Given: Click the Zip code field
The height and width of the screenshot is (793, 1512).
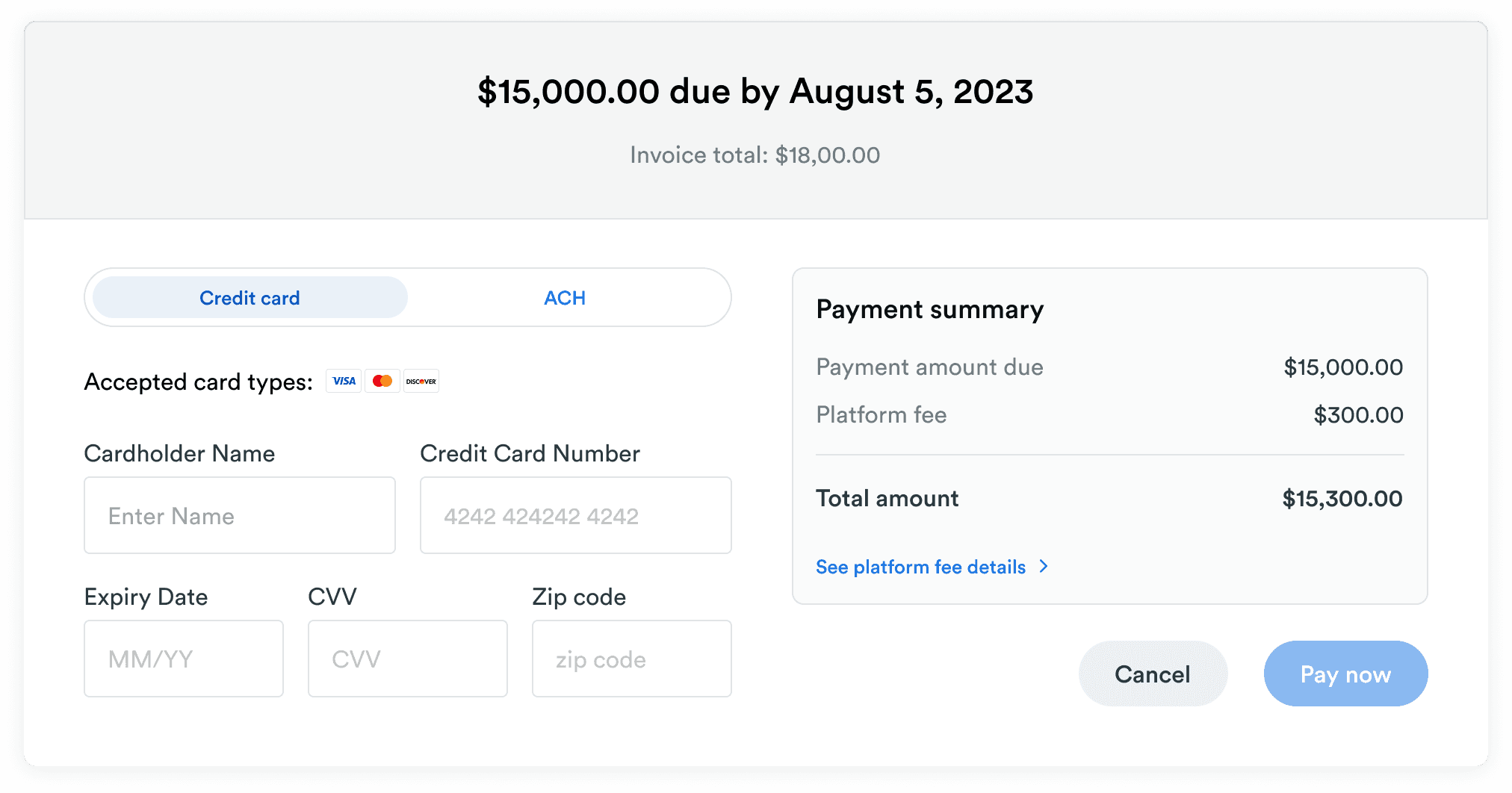Looking at the screenshot, I should [631, 659].
